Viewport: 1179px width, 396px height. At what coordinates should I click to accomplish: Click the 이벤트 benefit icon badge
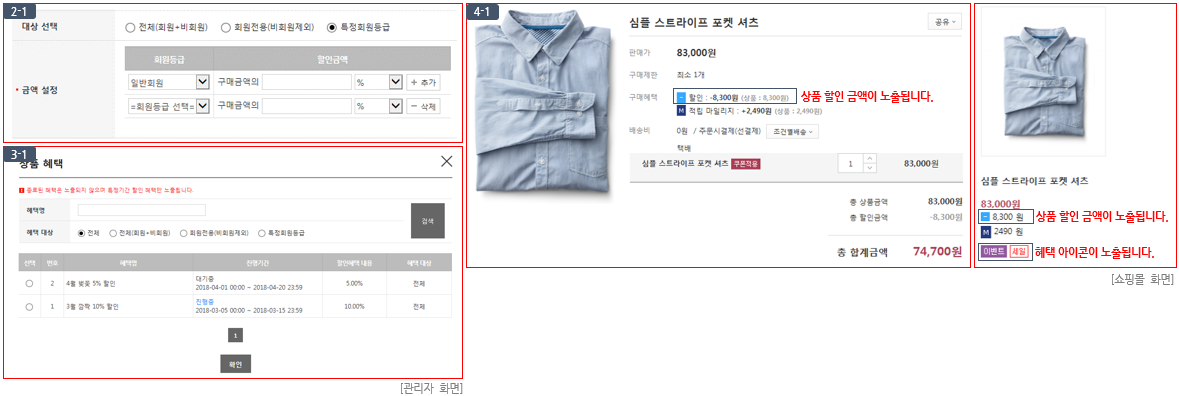tap(994, 252)
